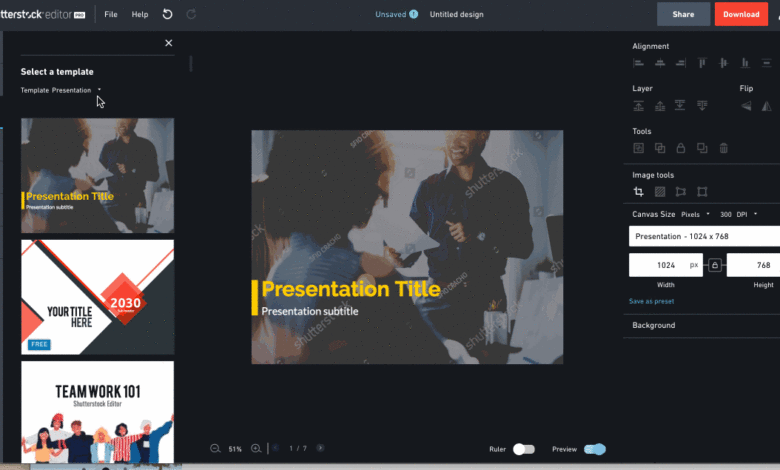Redo the undone action

191,14
